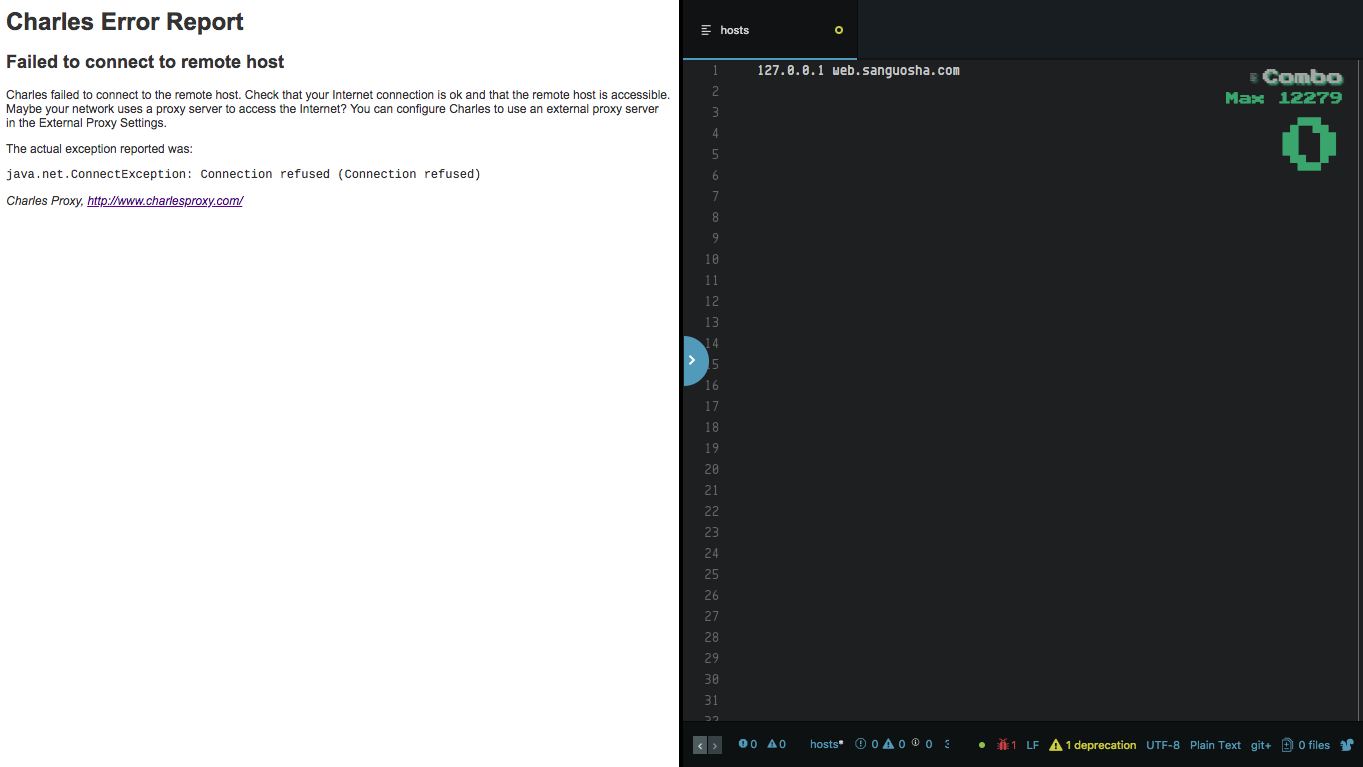Screen dimensions: 1363x767
Task: Select line number 1 in the gutter
Action: [715, 70]
